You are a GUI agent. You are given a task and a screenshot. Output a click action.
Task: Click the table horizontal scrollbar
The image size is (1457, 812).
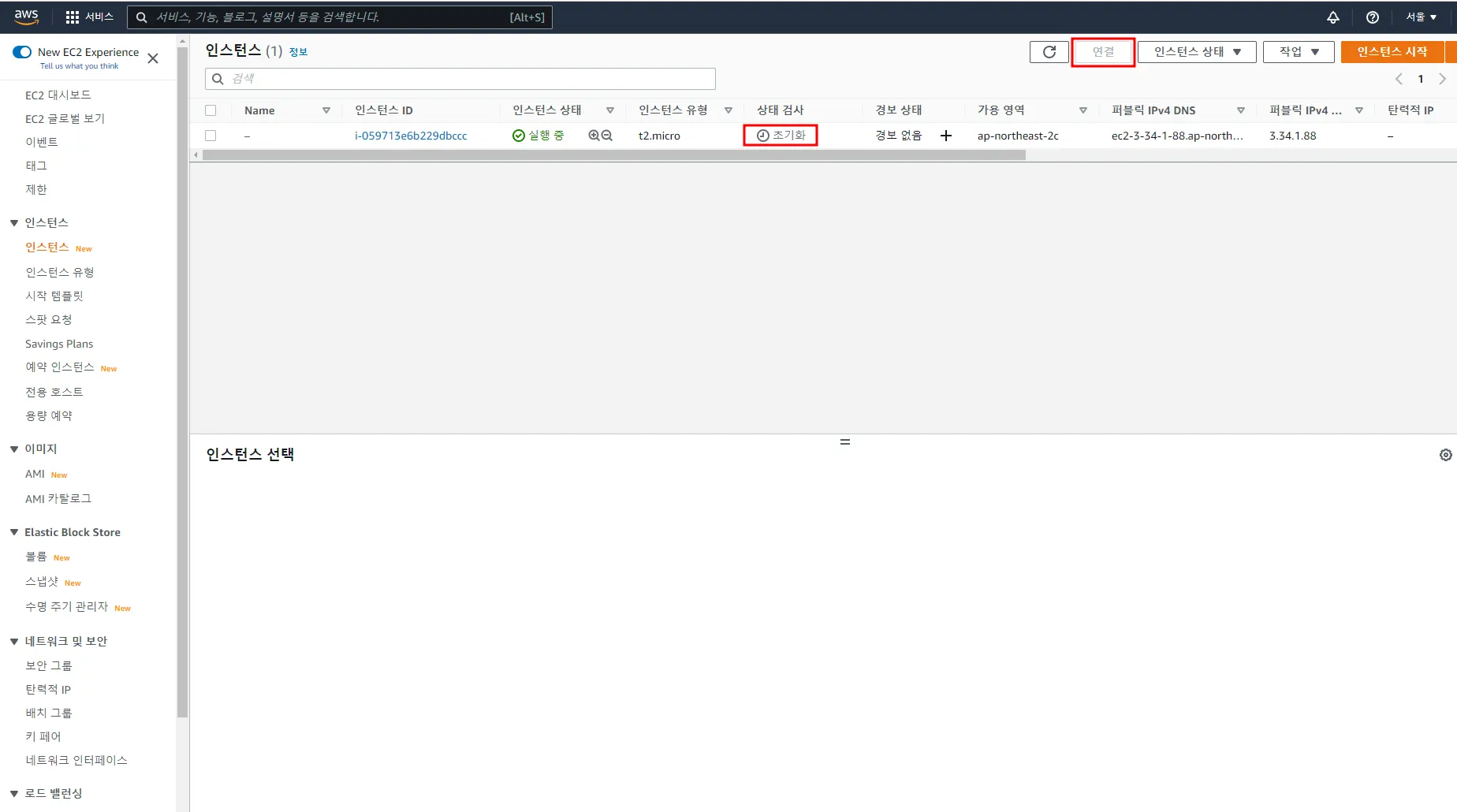614,155
